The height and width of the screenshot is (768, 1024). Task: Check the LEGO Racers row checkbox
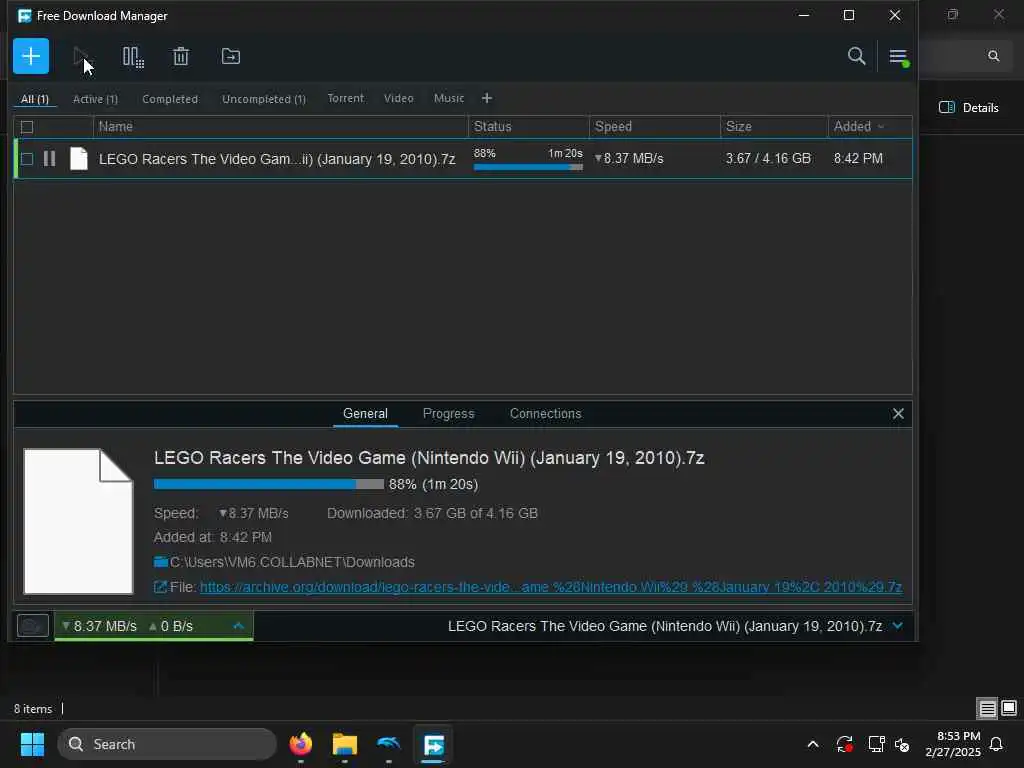[x=27, y=159]
